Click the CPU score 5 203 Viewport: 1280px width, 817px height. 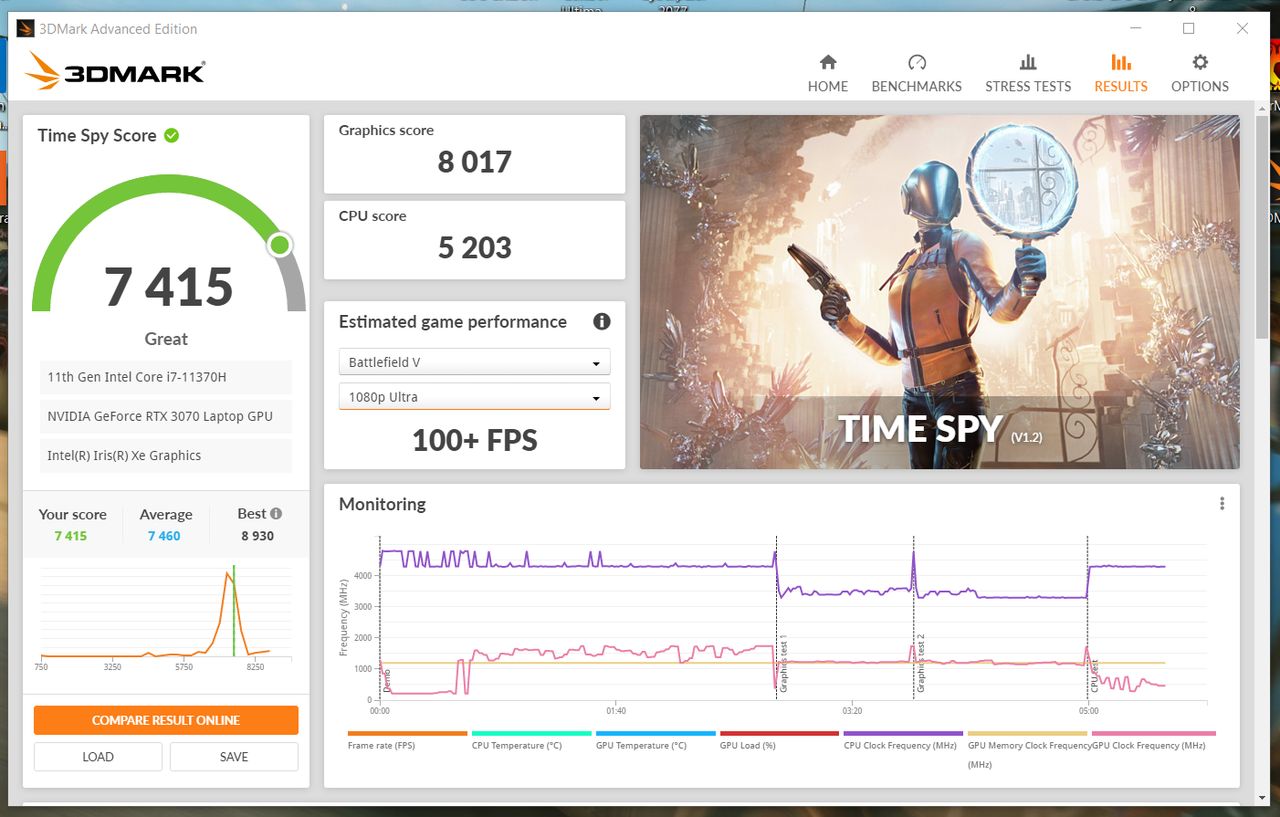(474, 248)
